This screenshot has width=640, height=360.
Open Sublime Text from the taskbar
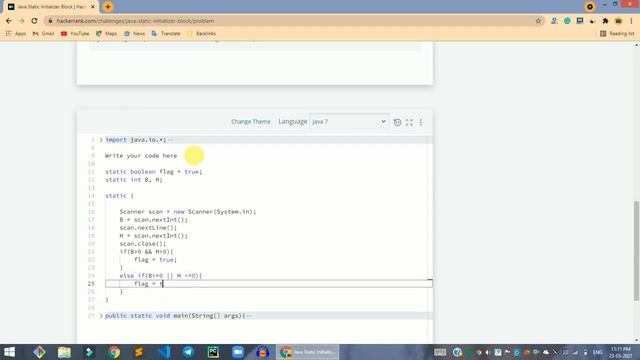point(139,352)
